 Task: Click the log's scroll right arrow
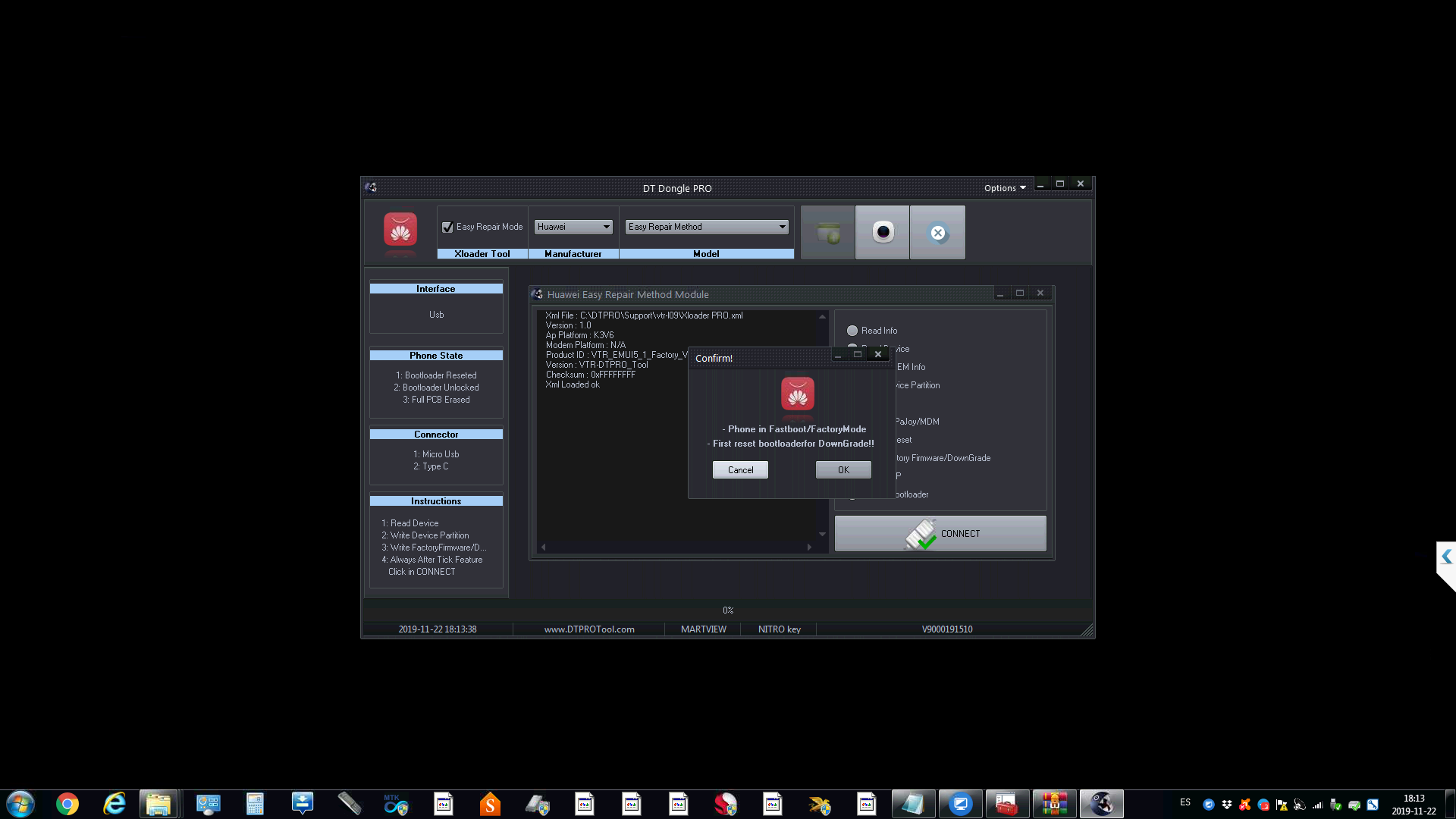point(809,547)
